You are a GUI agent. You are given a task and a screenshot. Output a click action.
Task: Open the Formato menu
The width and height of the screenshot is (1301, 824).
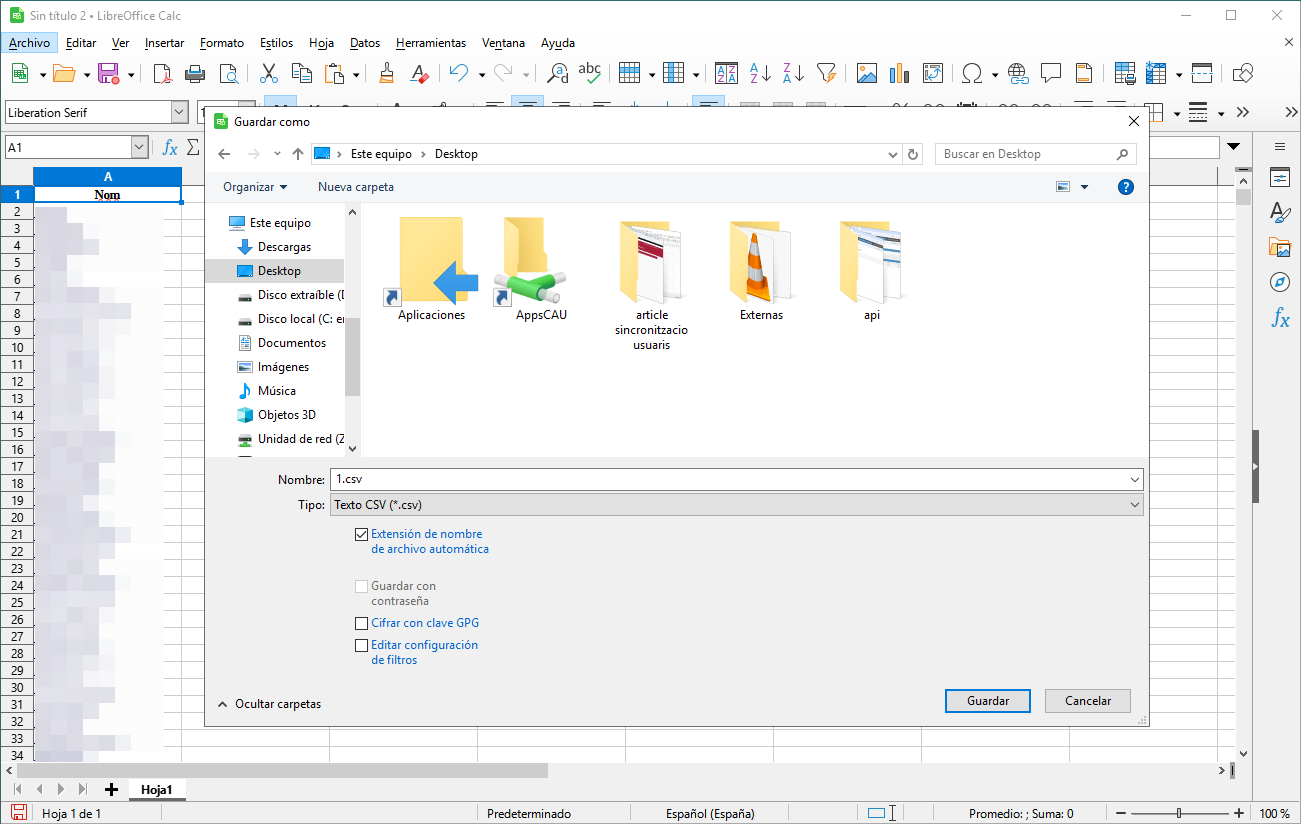point(222,43)
